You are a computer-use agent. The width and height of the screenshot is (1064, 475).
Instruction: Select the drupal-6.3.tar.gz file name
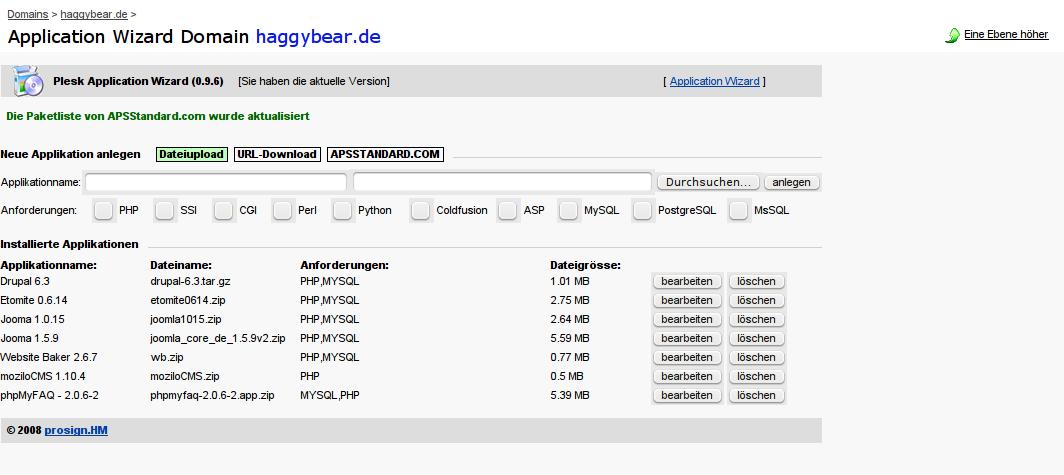point(191,281)
